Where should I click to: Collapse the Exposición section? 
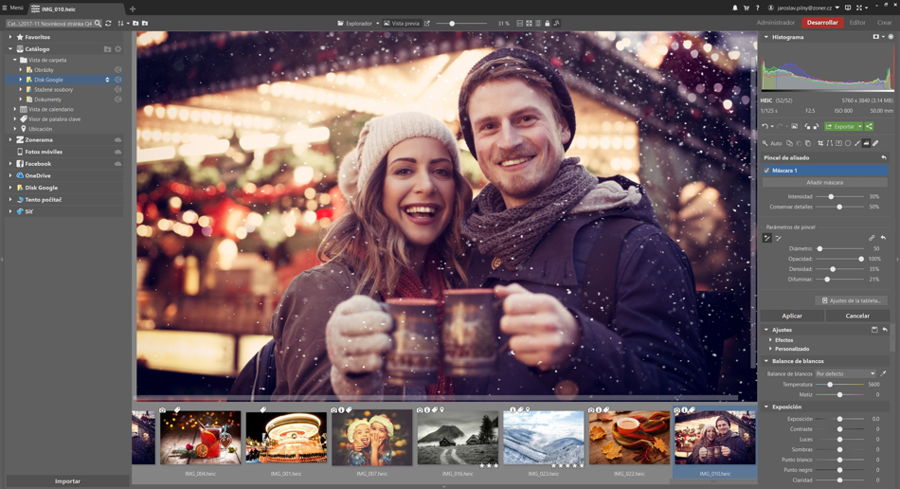click(766, 407)
